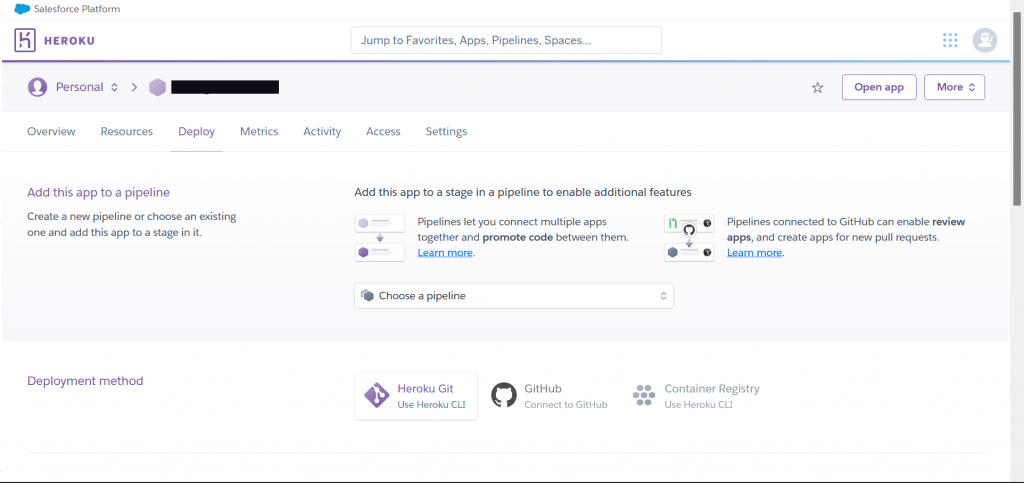The height and width of the screenshot is (483, 1024).
Task: Click the Heroku logo icon
Action: 25,40
